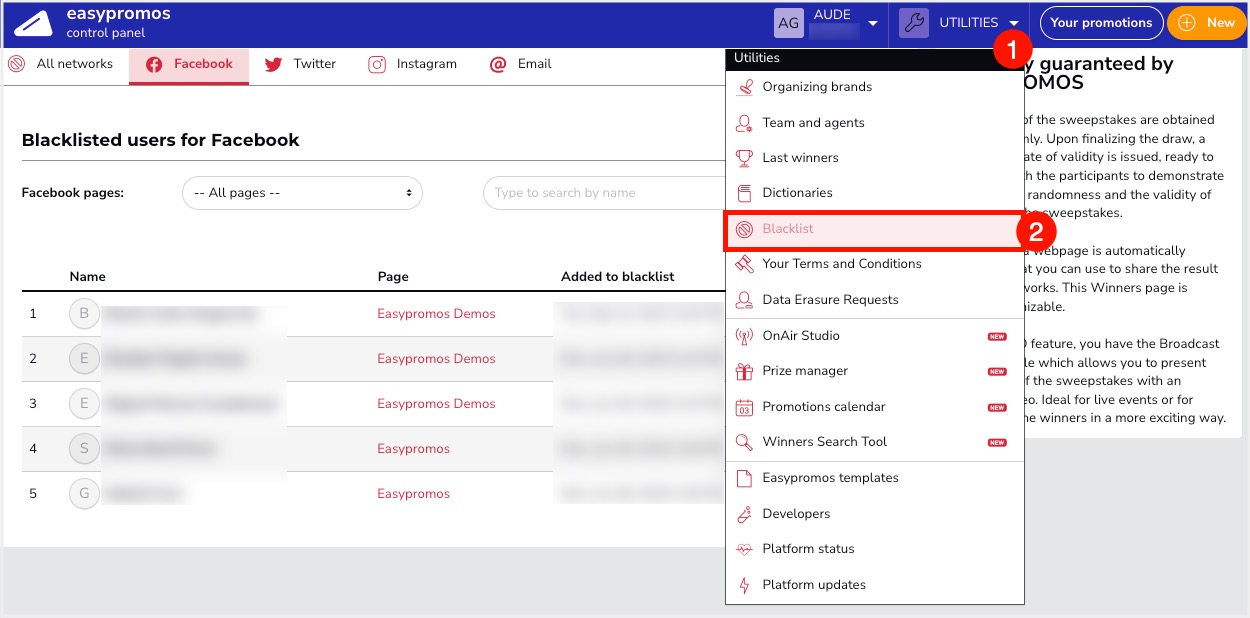Toggle the UTILITIES dropdown arrow
1250x618 pixels.
click(1014, 23)
